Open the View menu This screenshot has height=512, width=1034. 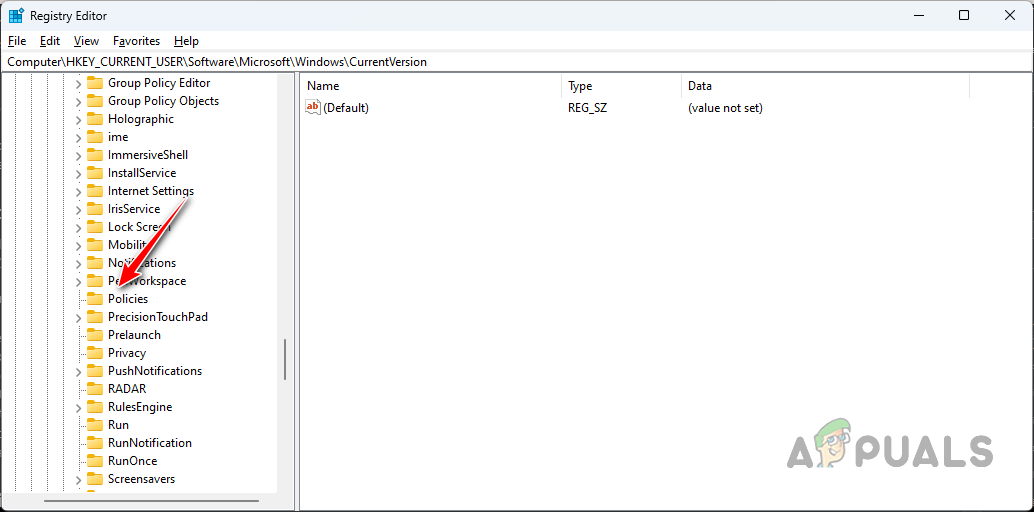point(86,41)
